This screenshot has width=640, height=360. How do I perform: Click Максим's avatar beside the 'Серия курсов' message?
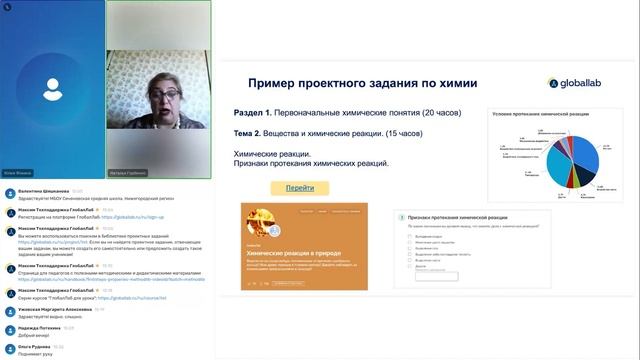[10, 293]
